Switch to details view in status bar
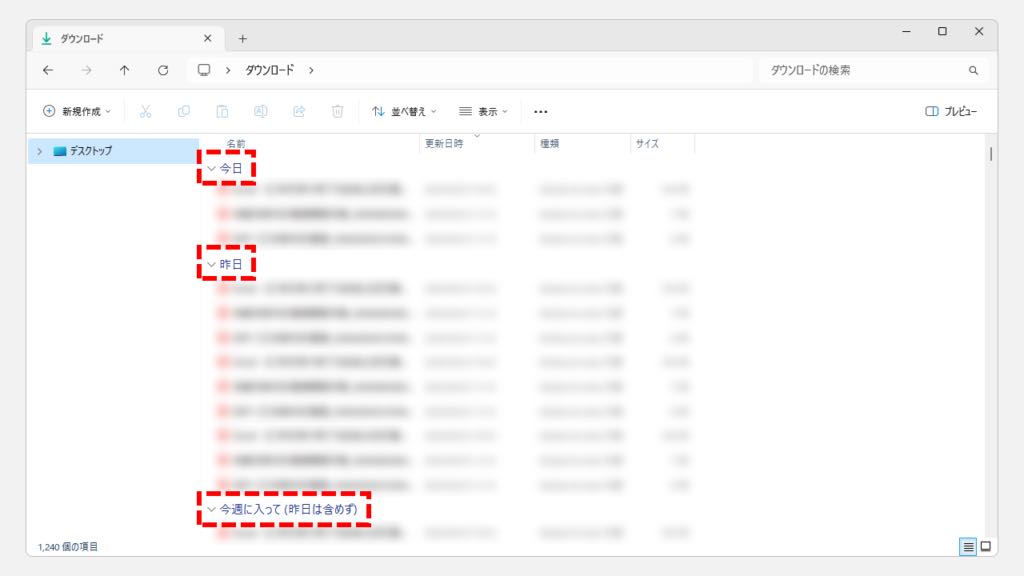 pos(968,546)
